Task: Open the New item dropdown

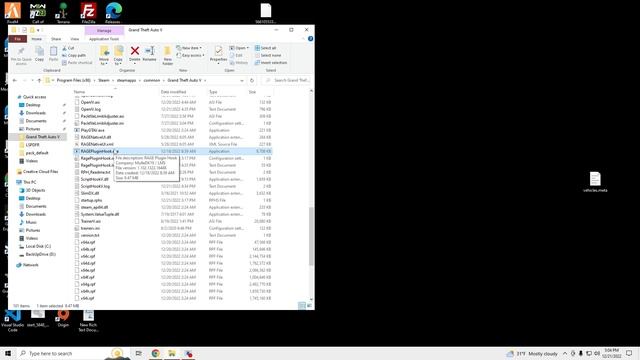Action: 189,48
